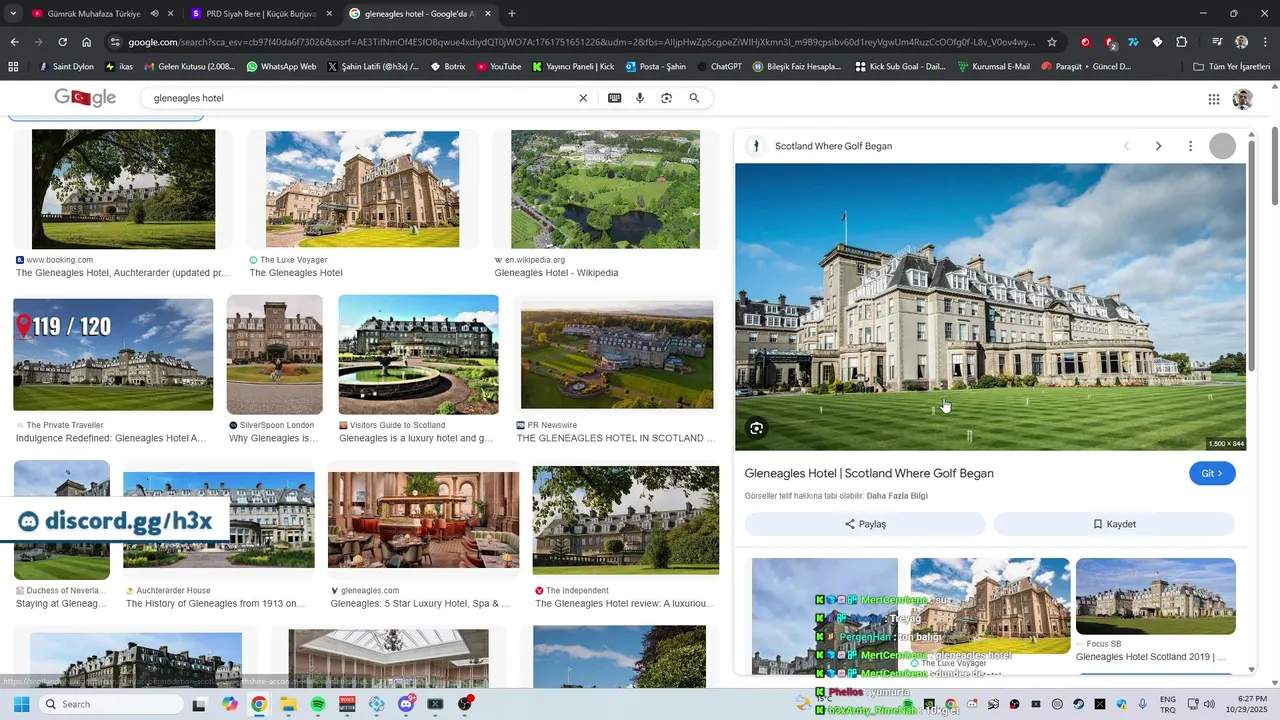Open Spotify from the taskbar
Screen dimensions: 1280x720
318,704
